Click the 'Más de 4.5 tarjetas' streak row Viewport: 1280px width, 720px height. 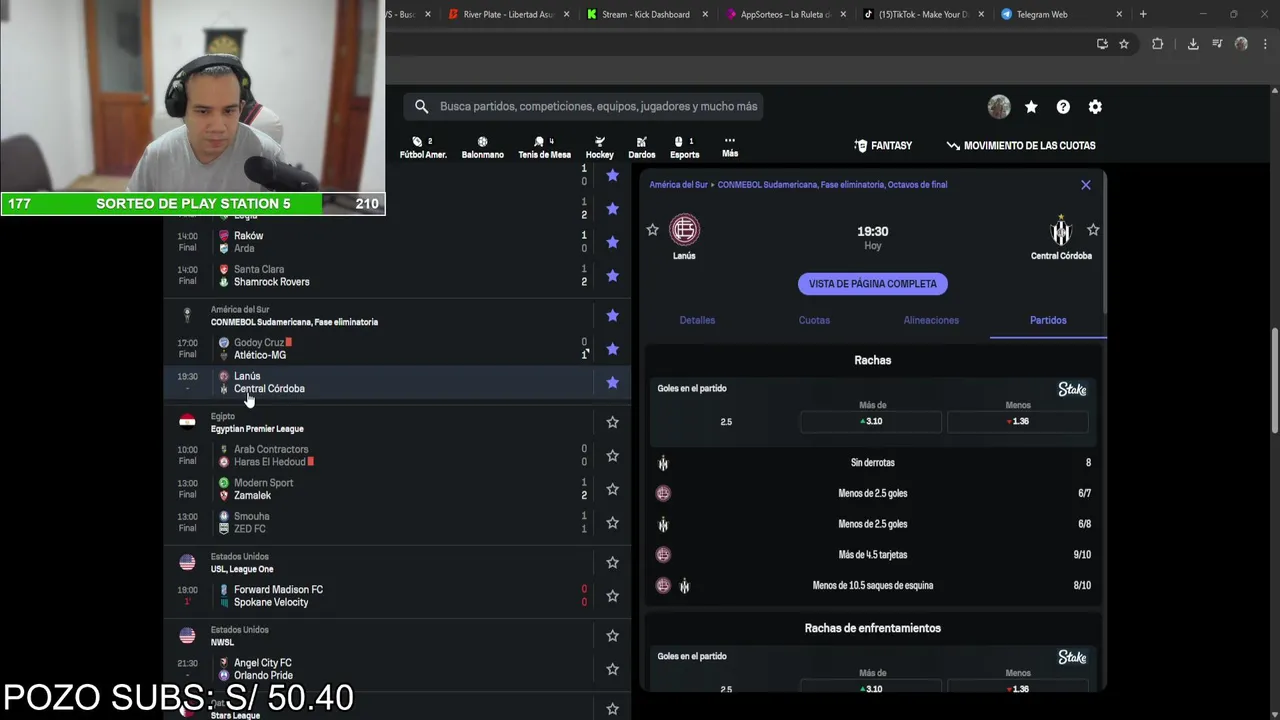pos(873,555)
